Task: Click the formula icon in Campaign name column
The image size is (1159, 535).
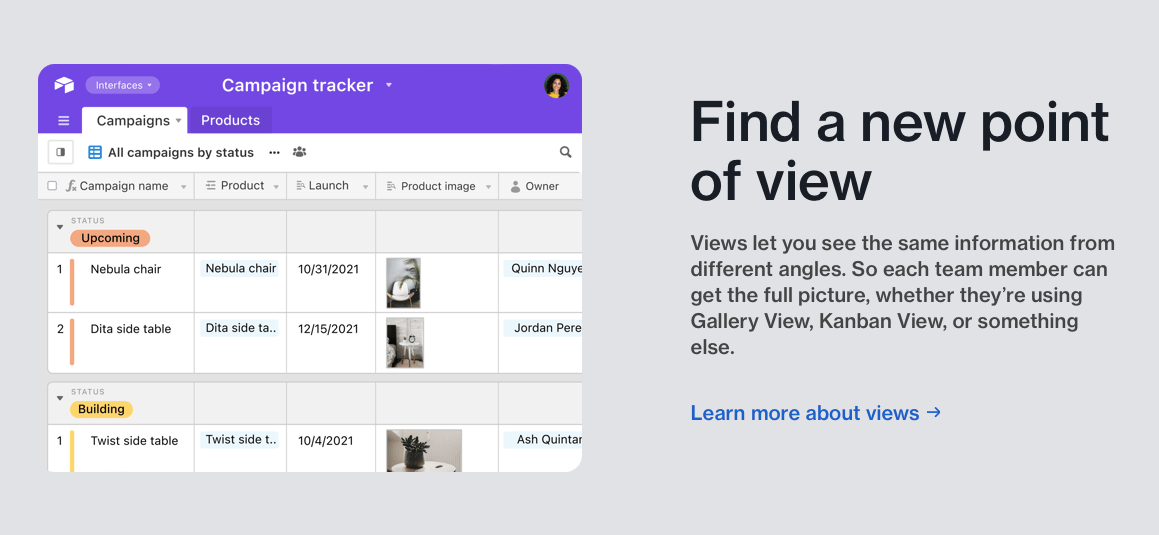Action: point(71,186)
